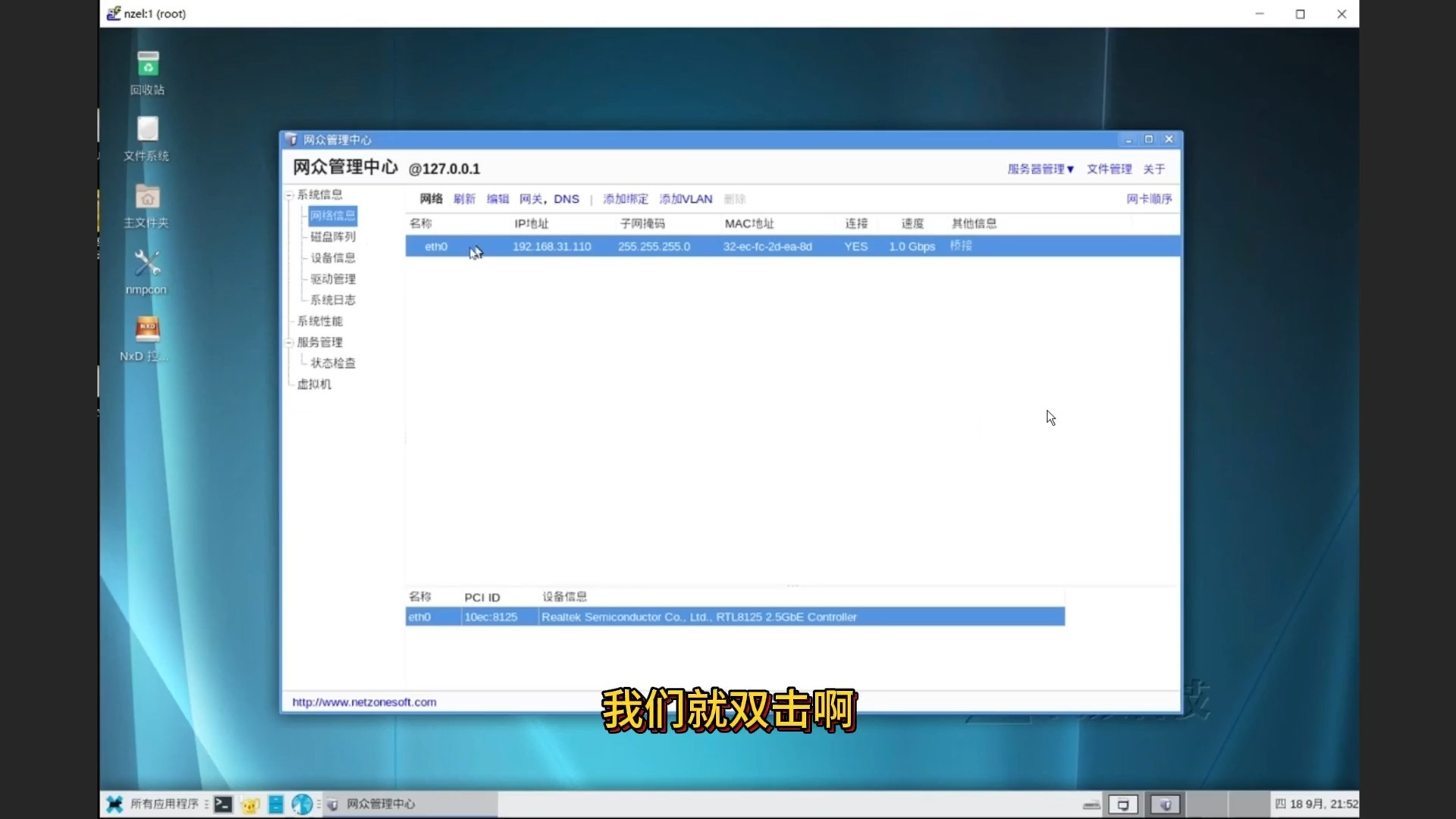The image size is (1456, 819).
Task: Select 磁盘阵列 in the sidebar tree
Action: coord(332,237)
